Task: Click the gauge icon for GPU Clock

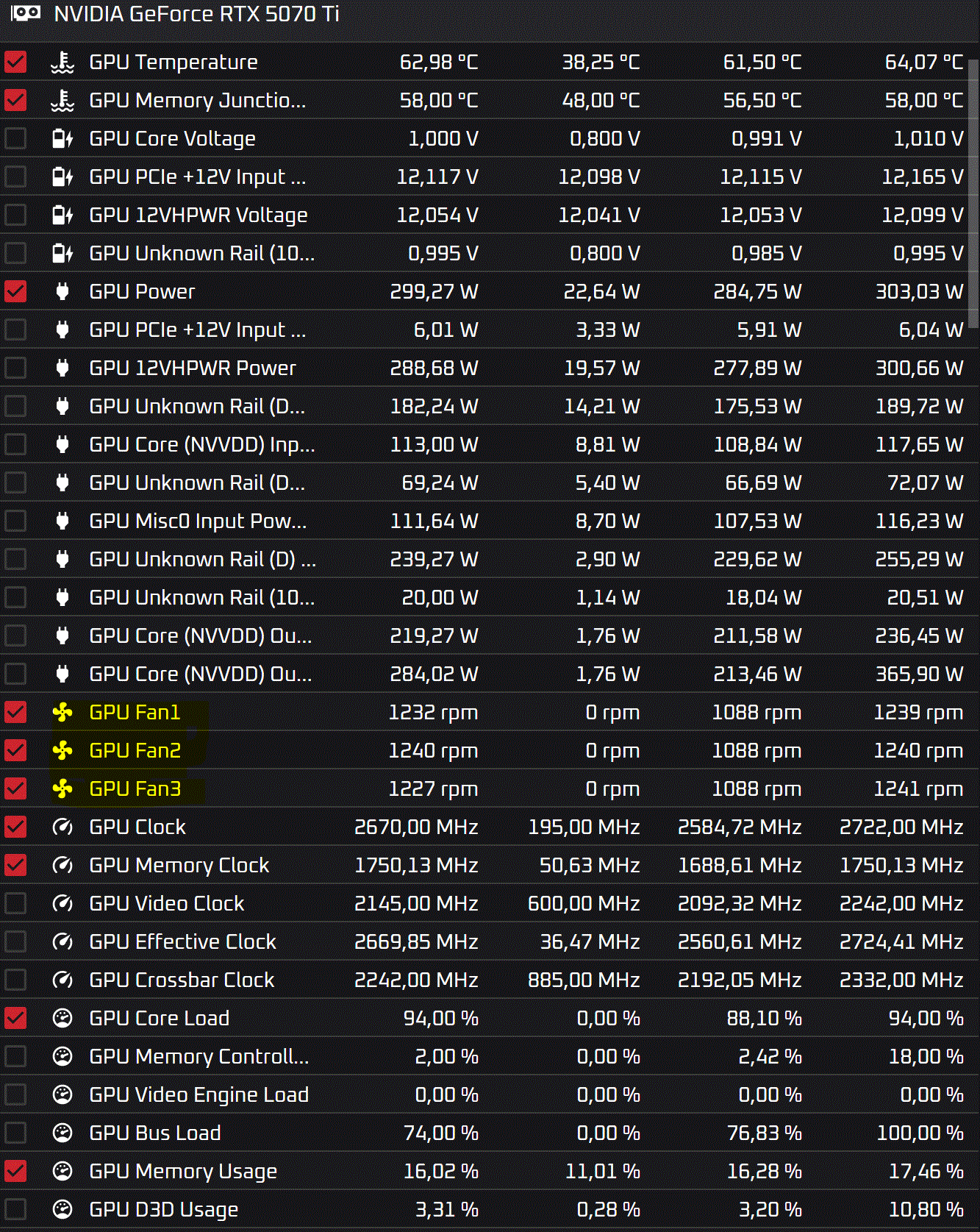Action: (x=62, y=827)
